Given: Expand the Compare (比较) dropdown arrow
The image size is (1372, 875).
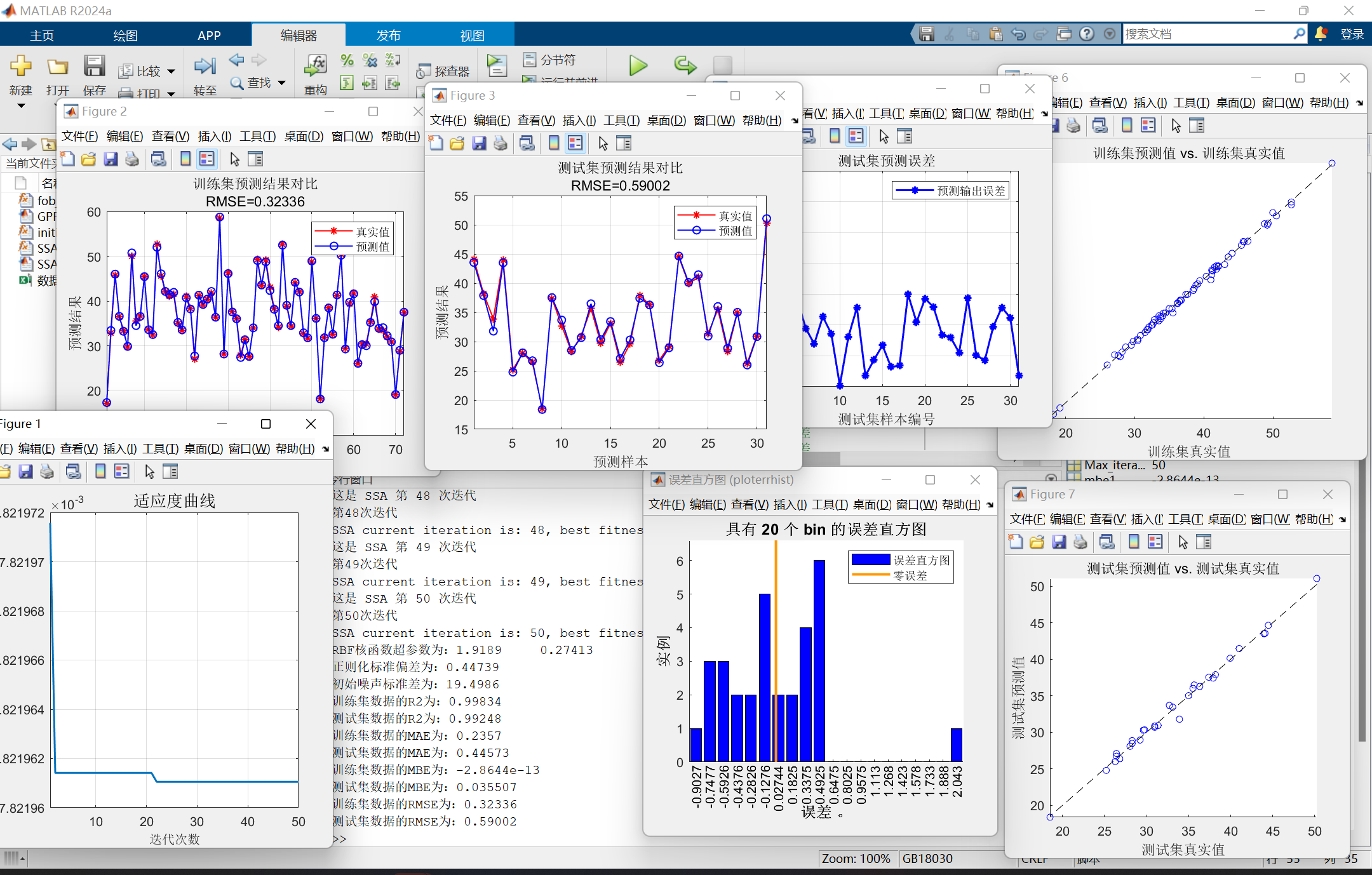Looking at the screenshot, I should pyautogui.click(x=171, y=72).
